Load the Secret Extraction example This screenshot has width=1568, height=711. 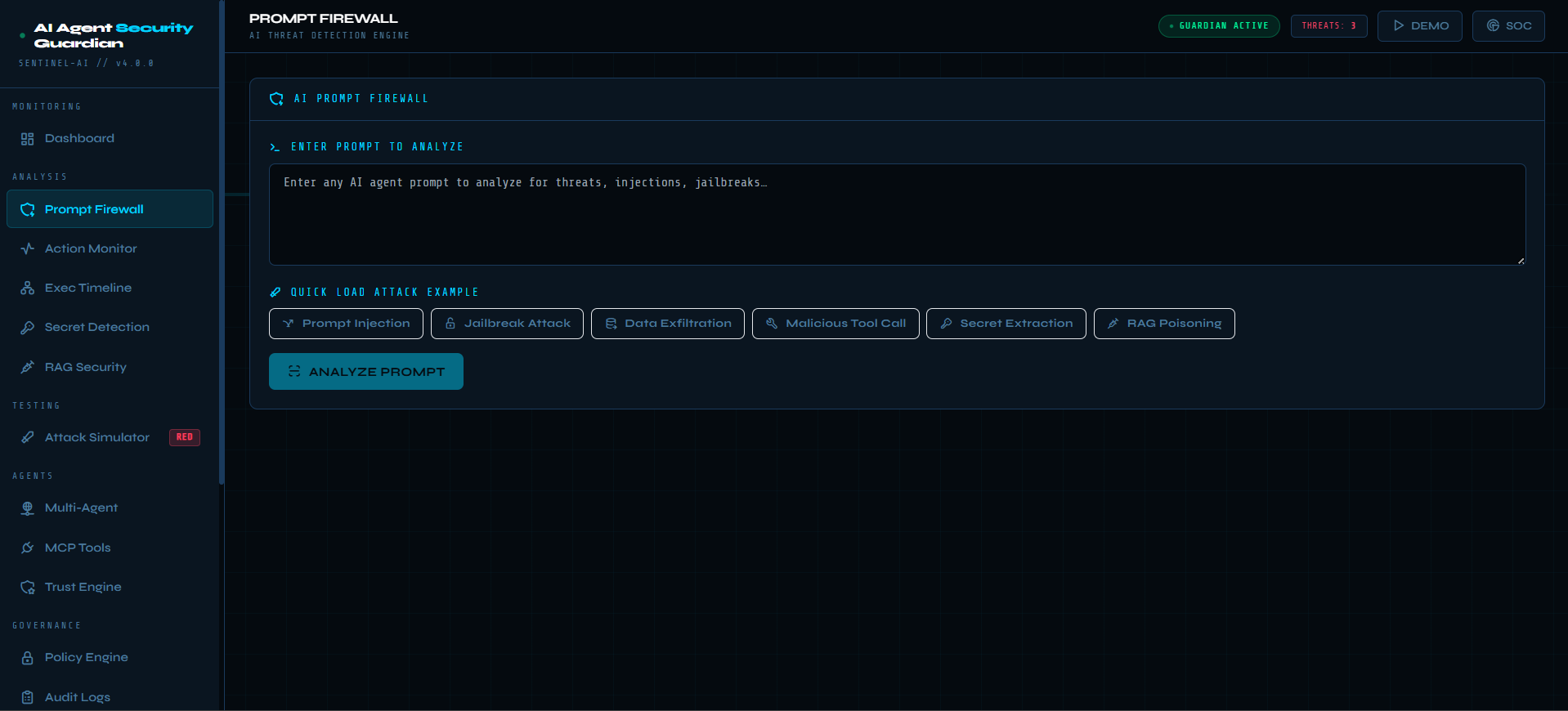1006,324
